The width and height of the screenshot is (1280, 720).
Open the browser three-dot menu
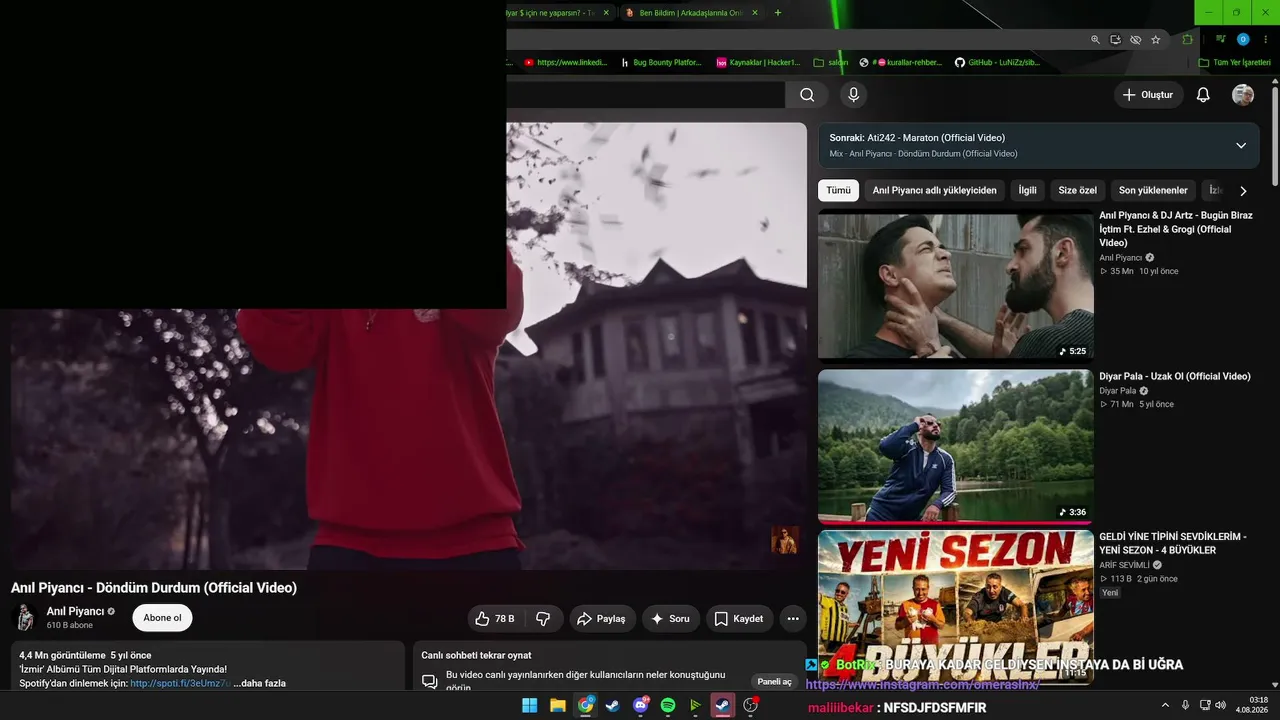[1265, 40]
